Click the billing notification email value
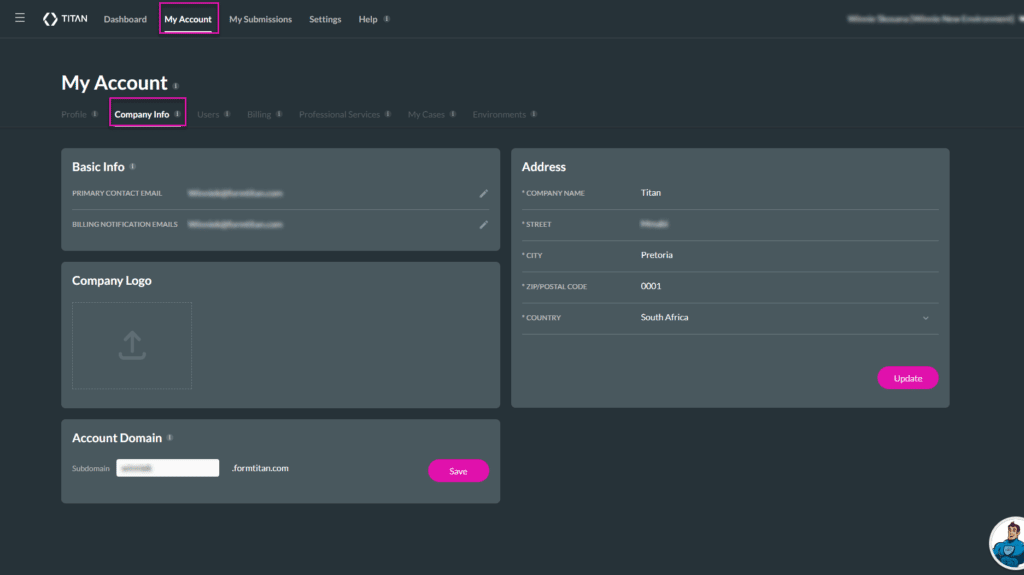The height and width of the screenshot is (575, 1024). (235, 225)
